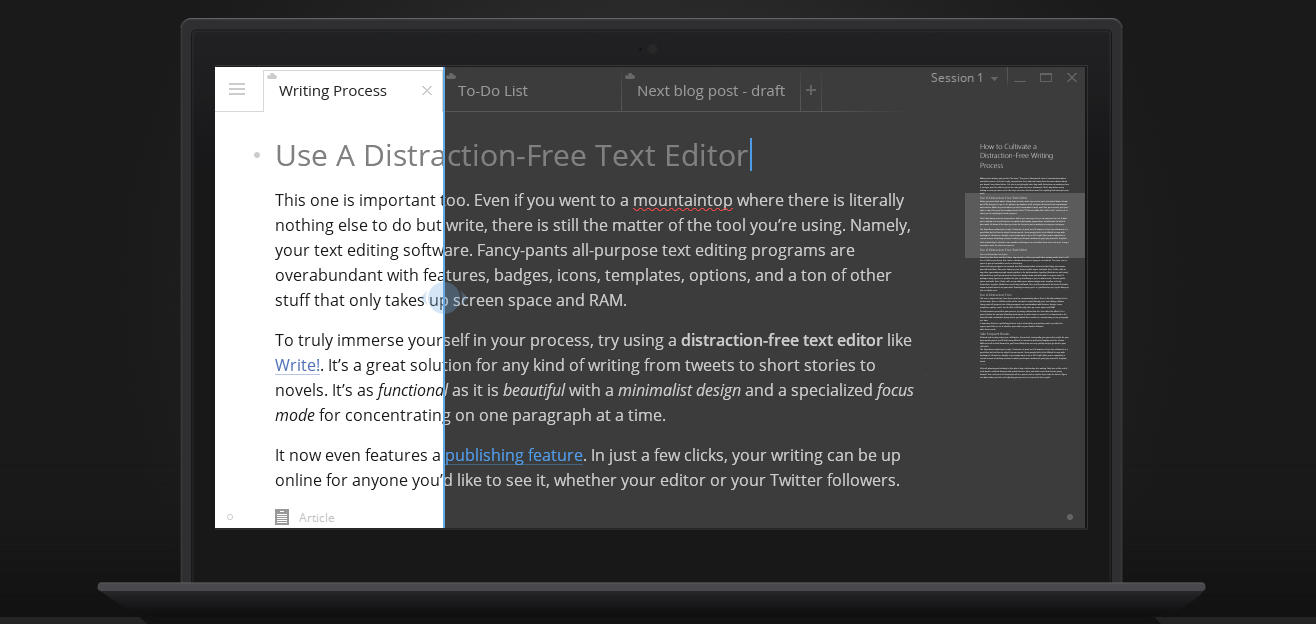Add a new tab with plus icon
1316x624 pixels.
click(x=811, y=90)
